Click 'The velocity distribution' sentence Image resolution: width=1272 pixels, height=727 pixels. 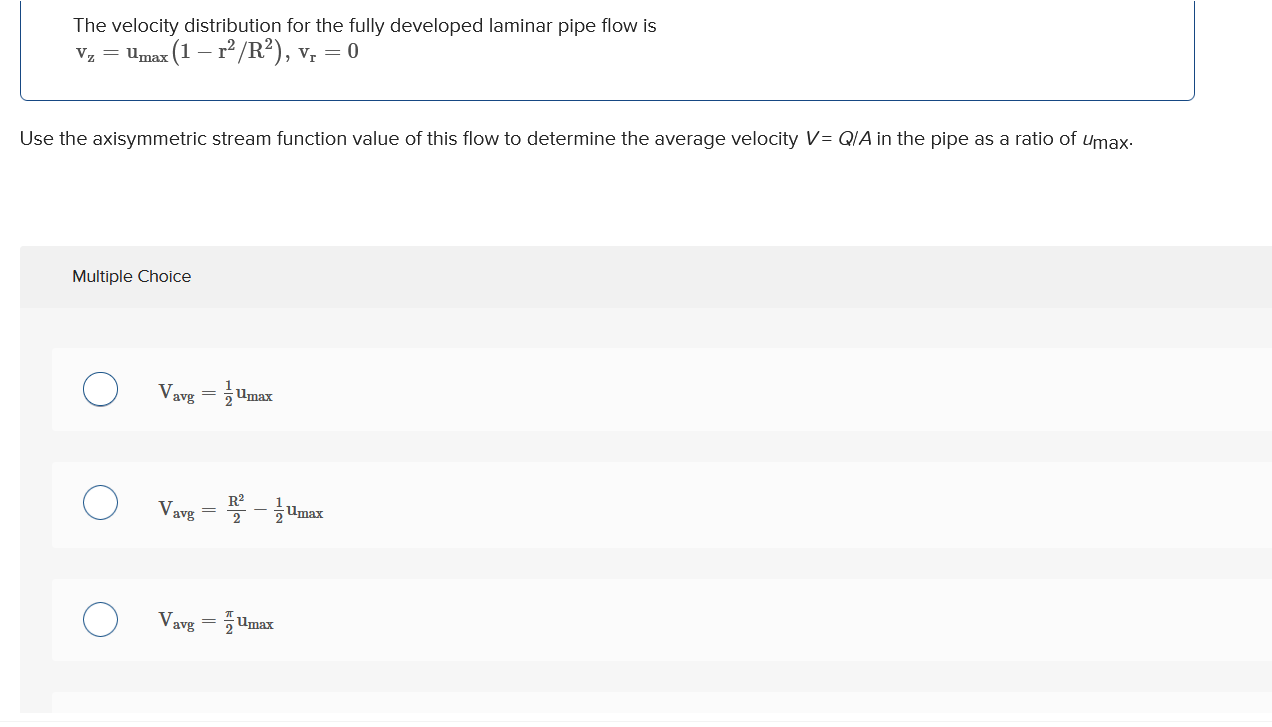(x=364, y=26)
